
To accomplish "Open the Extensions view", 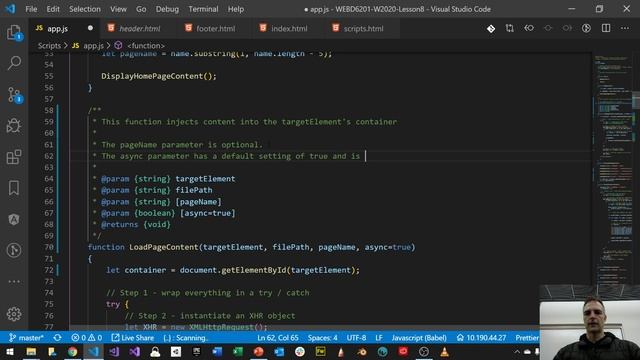I will [14, 157].
